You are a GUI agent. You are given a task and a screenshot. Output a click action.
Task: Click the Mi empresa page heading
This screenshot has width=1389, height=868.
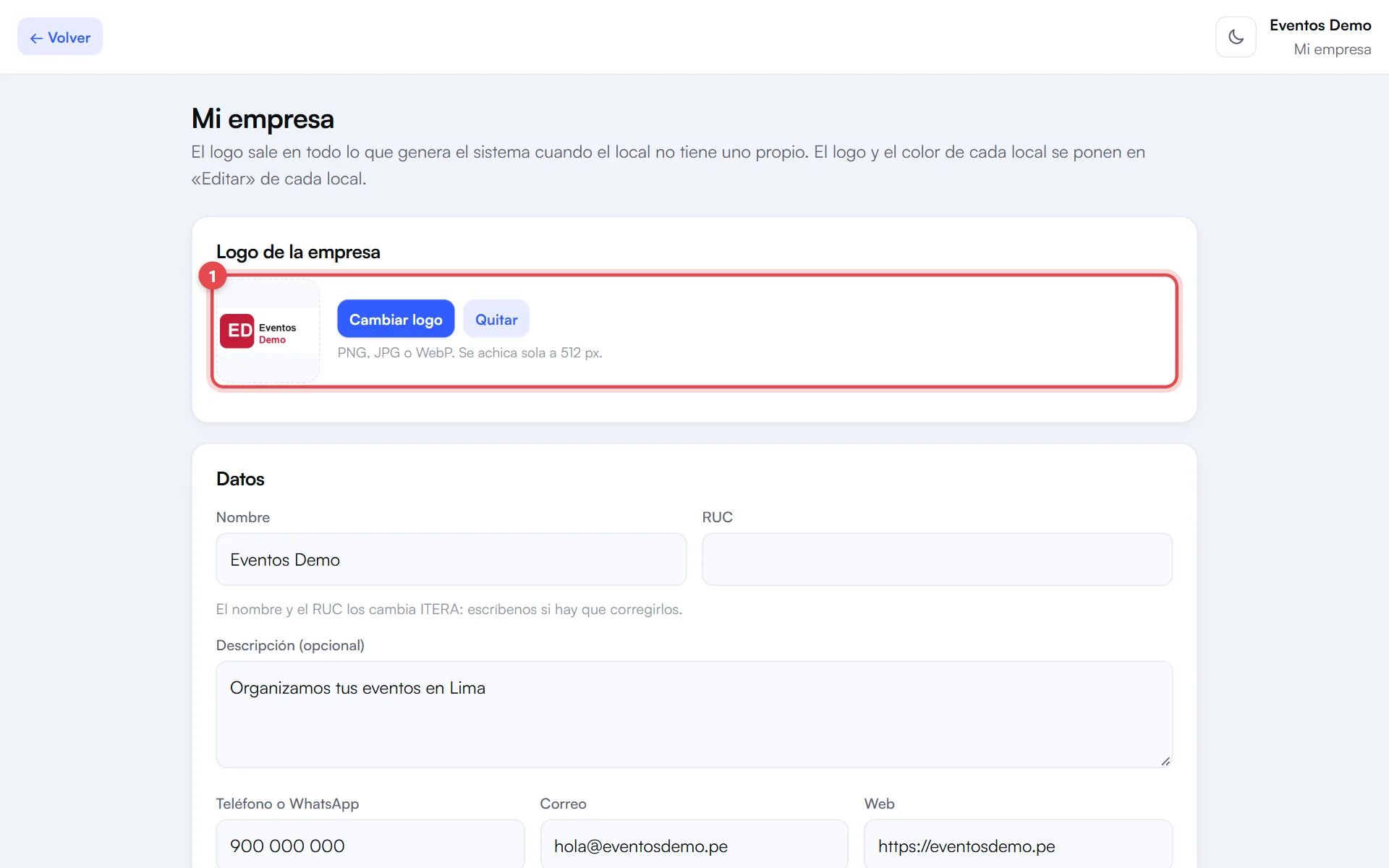263,119
